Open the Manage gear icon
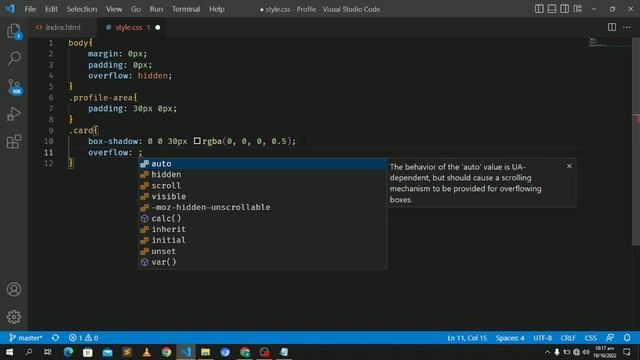Viewport: 640px width, 360px height. (14, 317)
